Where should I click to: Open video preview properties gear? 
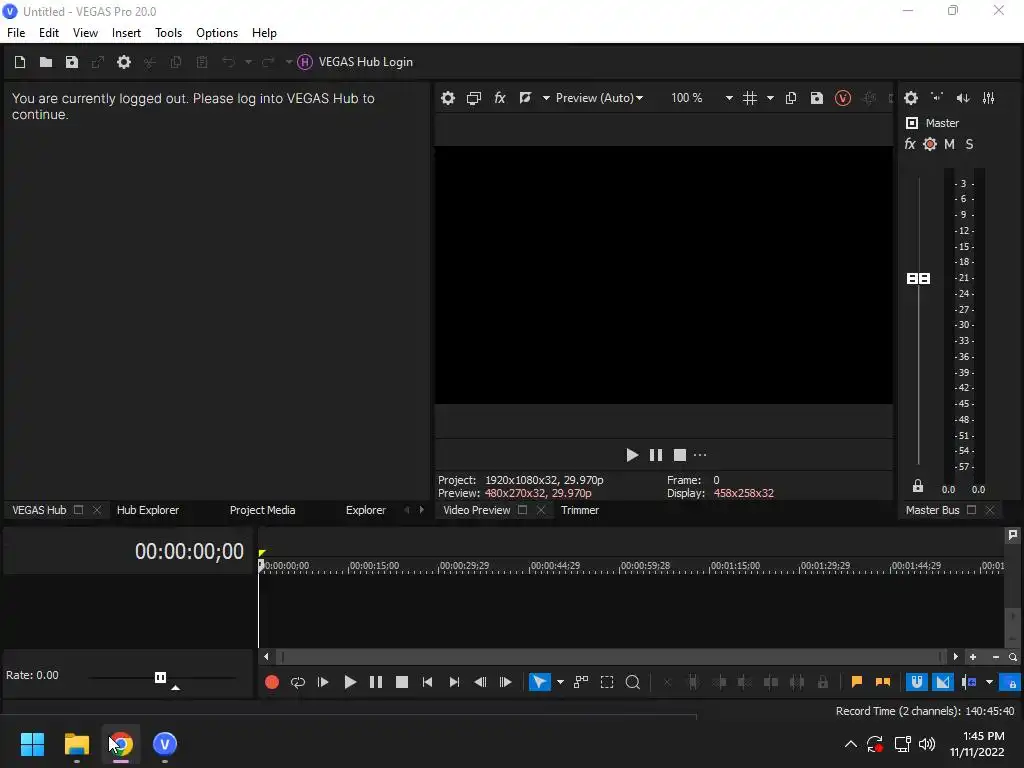pyautogui.click(x=447, y=98)
